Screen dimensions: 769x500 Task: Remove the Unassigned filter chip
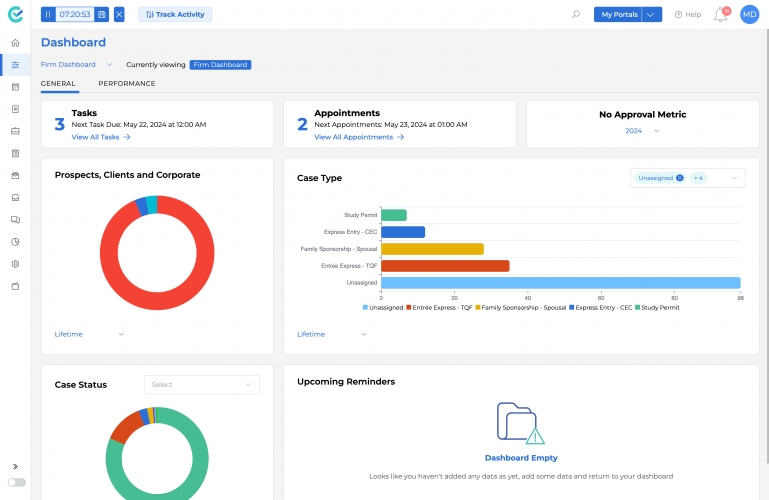point(680,178)
